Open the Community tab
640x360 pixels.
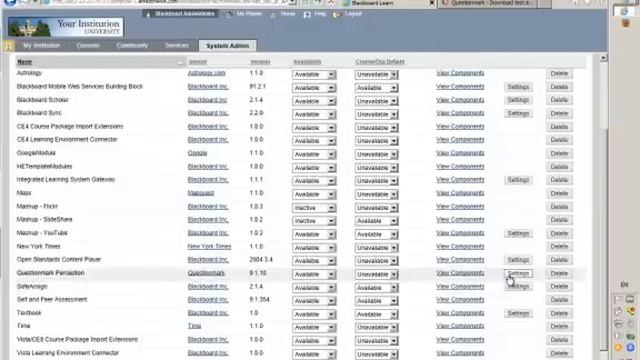[x=132, y=45]
